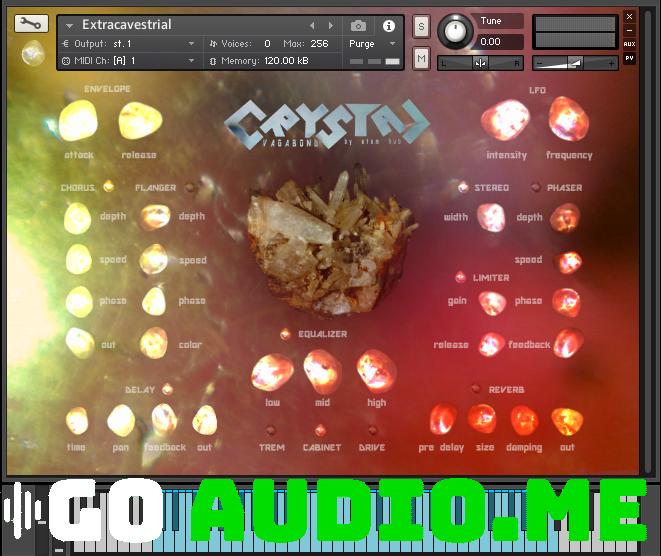Image resolution: width=661 pixels, height=556 pixels.
Task: Click the envelope attack crystal knob
Action: [x=78, y=123]
